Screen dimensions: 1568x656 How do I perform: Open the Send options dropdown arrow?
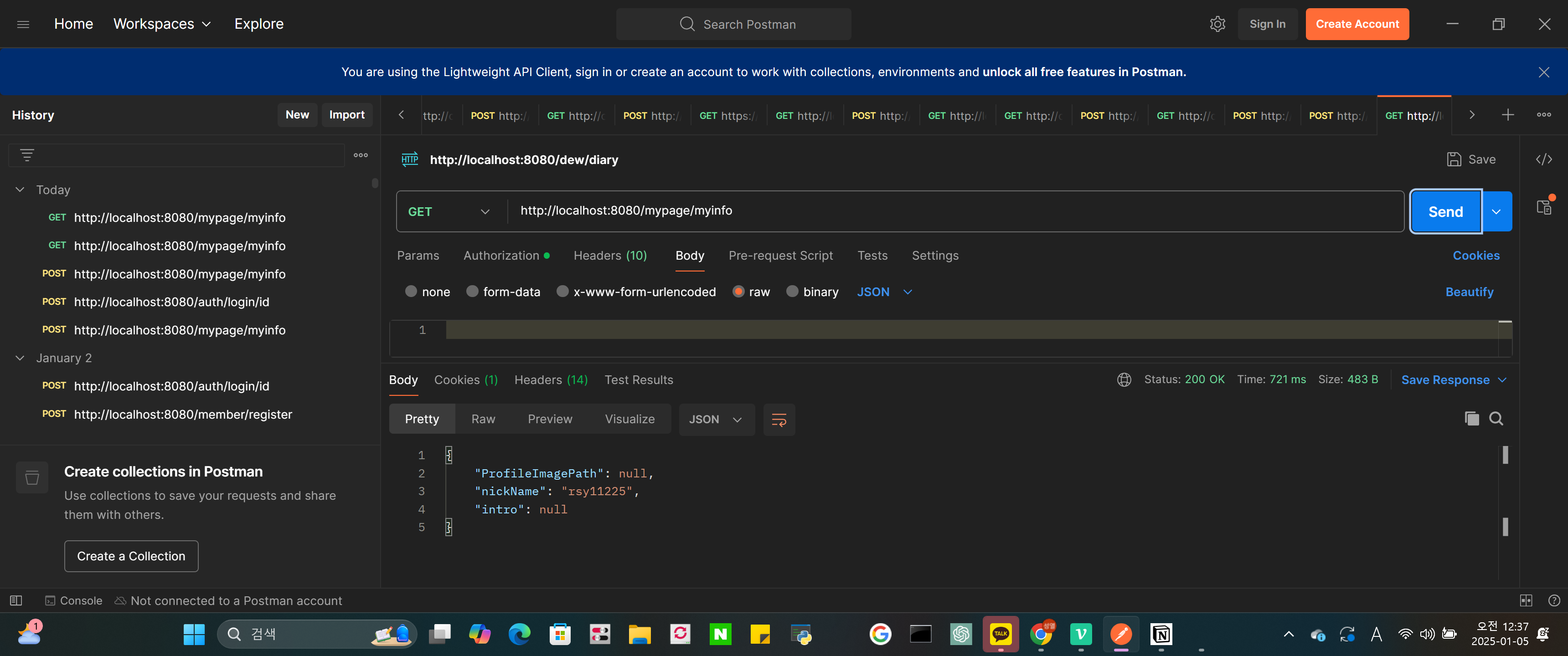1496,212
